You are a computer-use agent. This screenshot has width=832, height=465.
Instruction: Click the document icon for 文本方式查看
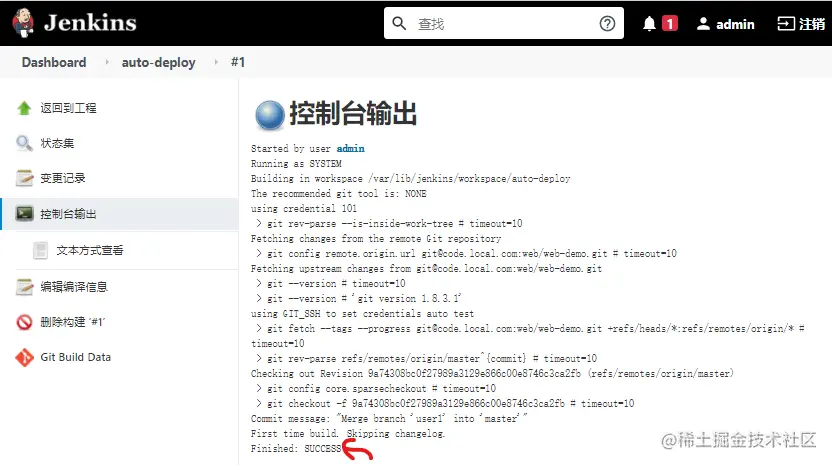coord(40,250)
